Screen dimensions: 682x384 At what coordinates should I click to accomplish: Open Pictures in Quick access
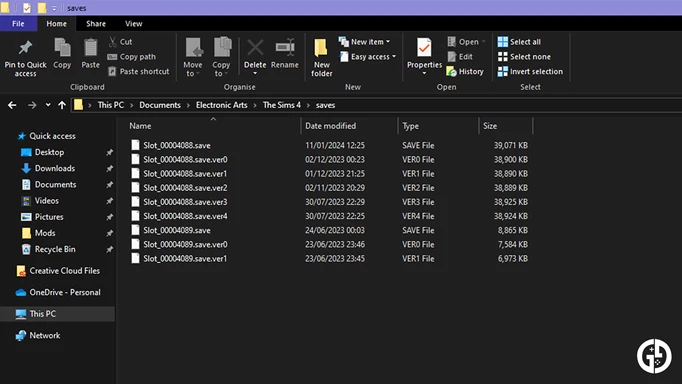click(43, 217)
